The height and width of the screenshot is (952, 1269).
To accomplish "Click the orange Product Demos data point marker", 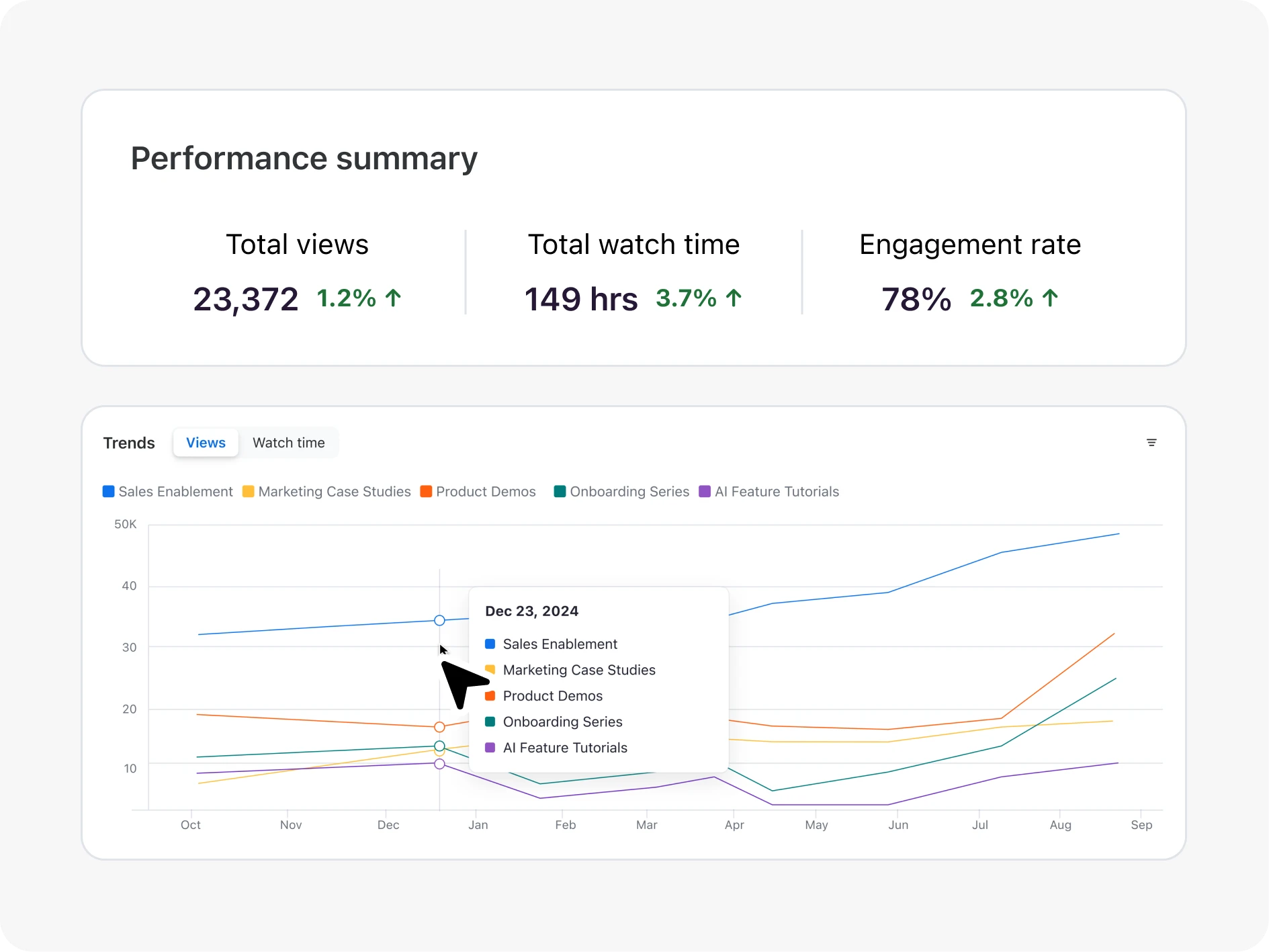I will coord(439,727).
